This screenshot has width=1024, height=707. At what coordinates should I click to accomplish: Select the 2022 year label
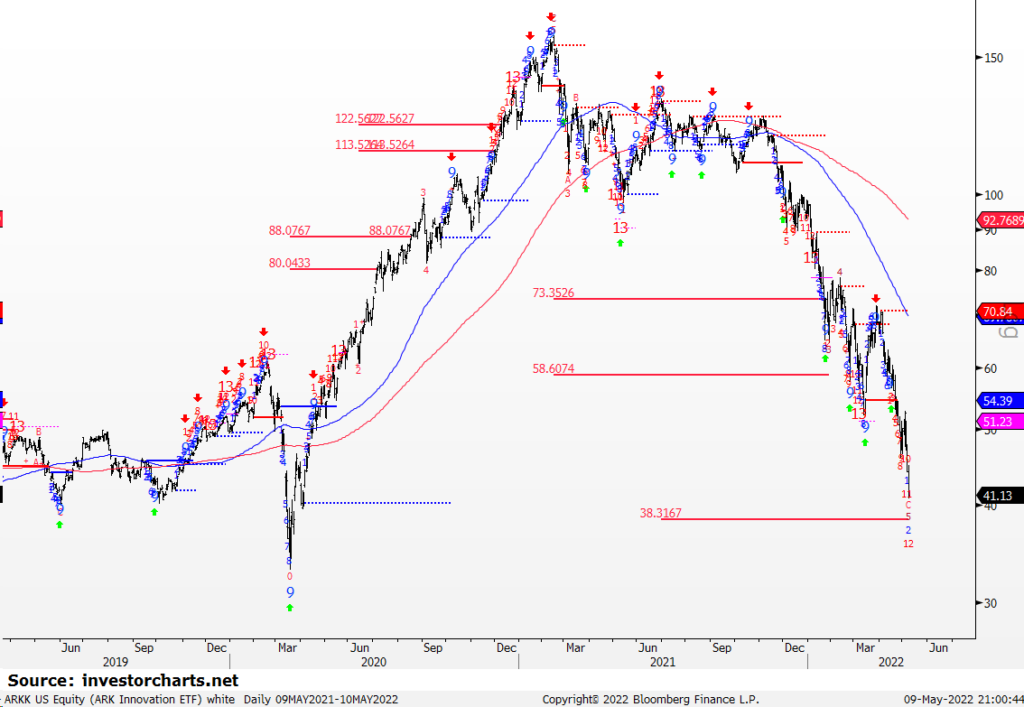click(891, 662)
